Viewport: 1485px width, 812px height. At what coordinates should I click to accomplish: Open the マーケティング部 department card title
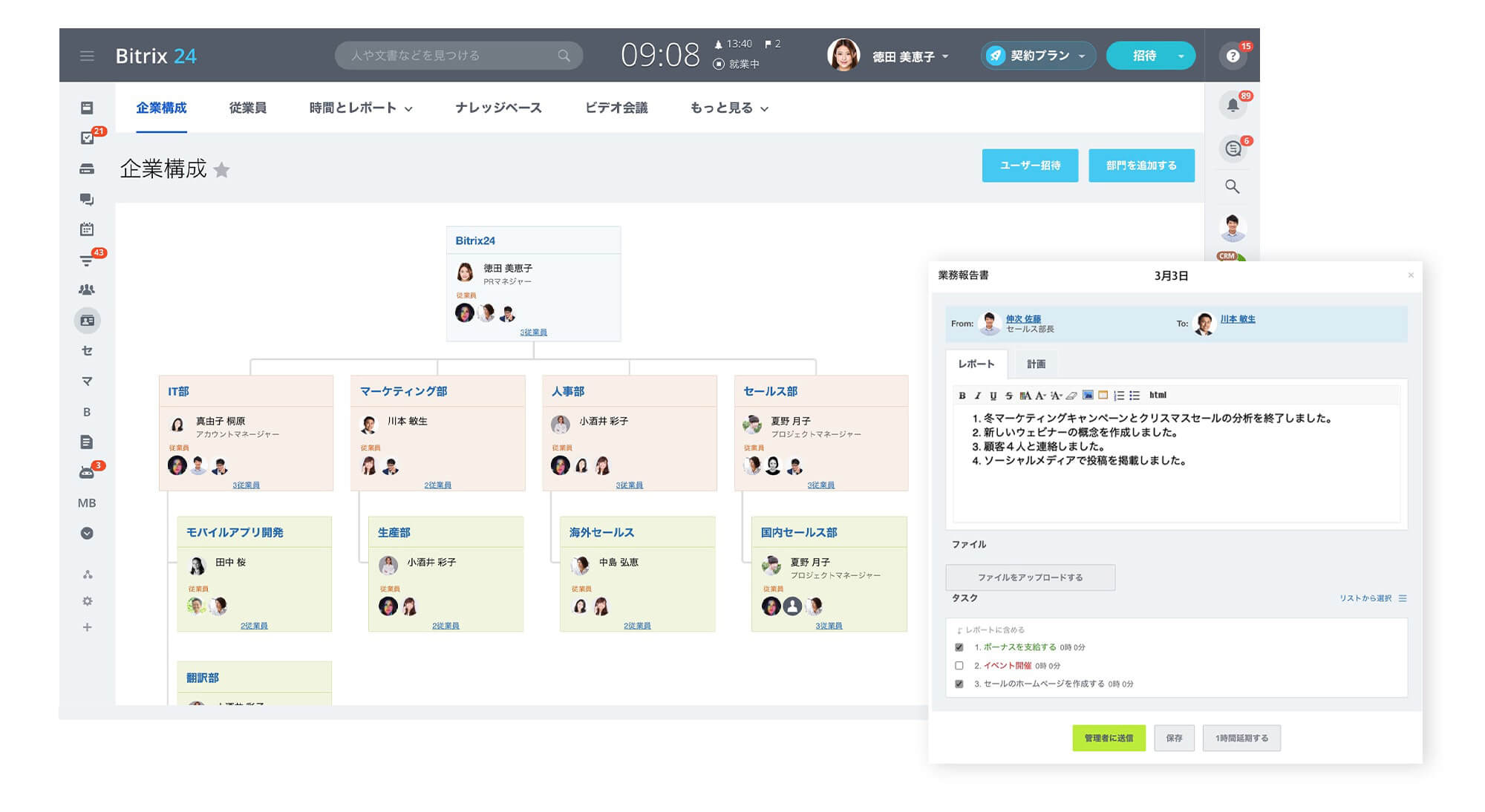click(403, 391)
